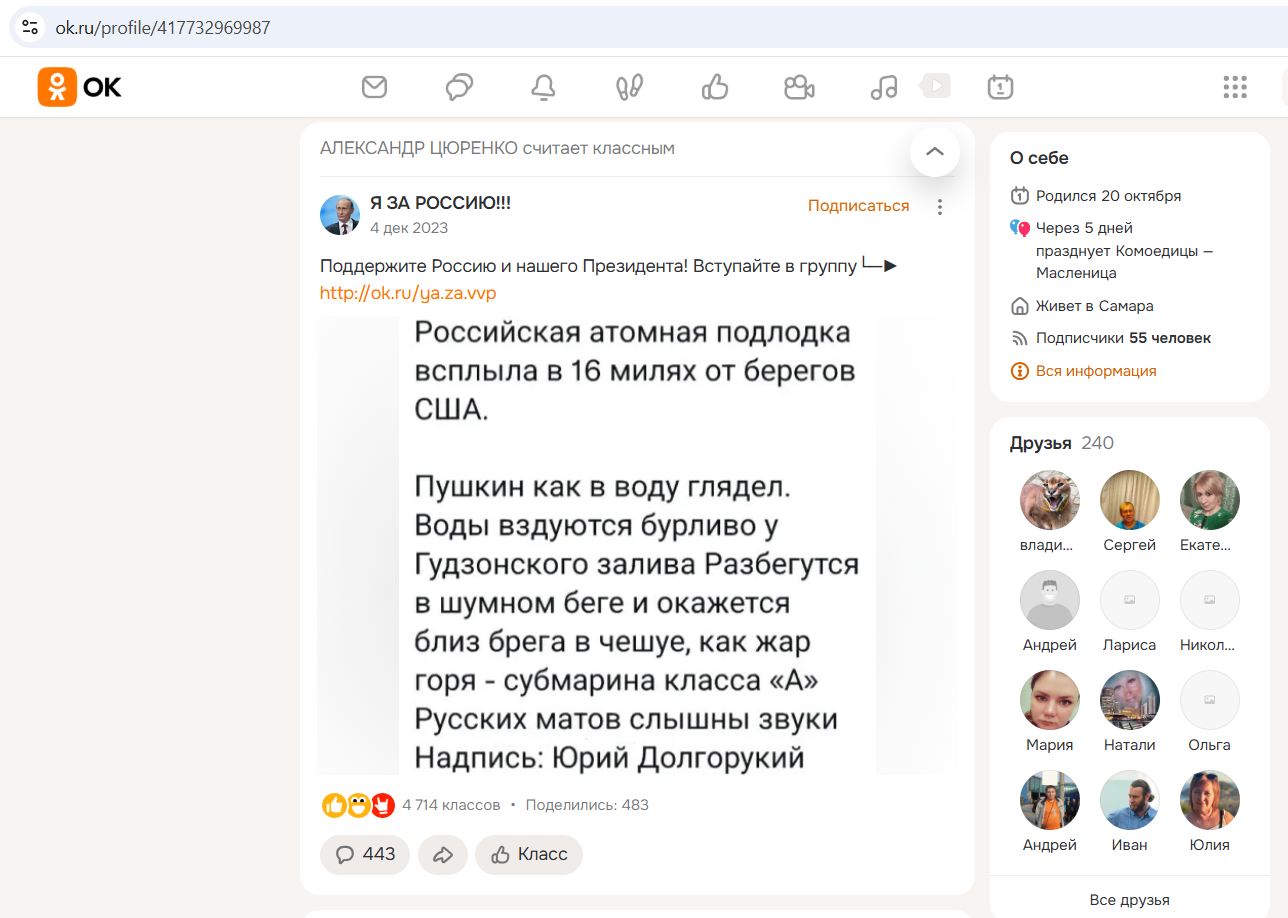
Task: Open the post options three-dot menu
Action: [939, 206]
